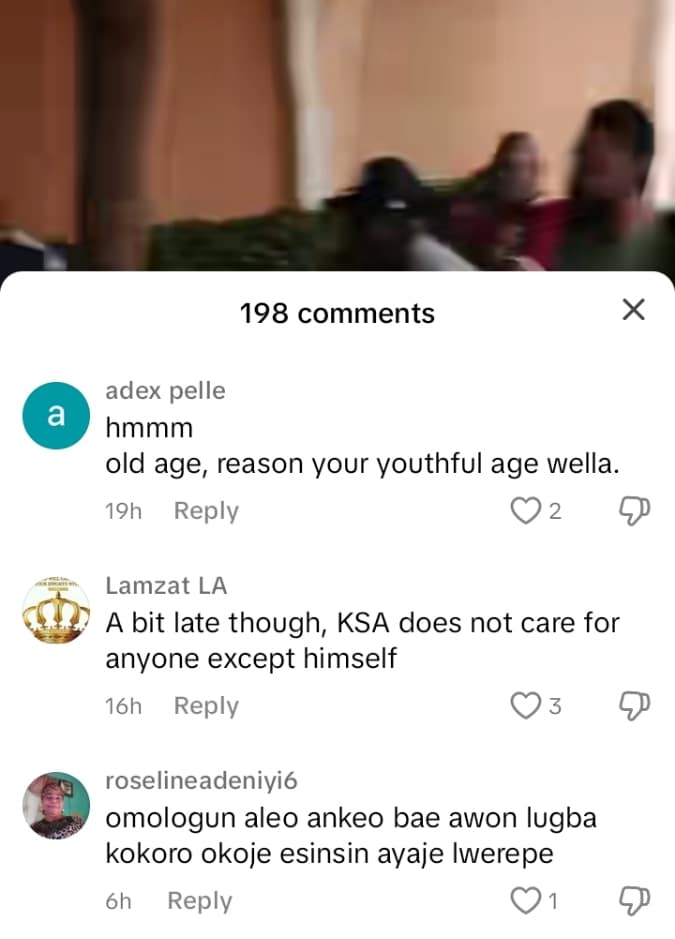The image size is (675, 939).
Task: Close the comments panel with X
Action: pos(633,310)
